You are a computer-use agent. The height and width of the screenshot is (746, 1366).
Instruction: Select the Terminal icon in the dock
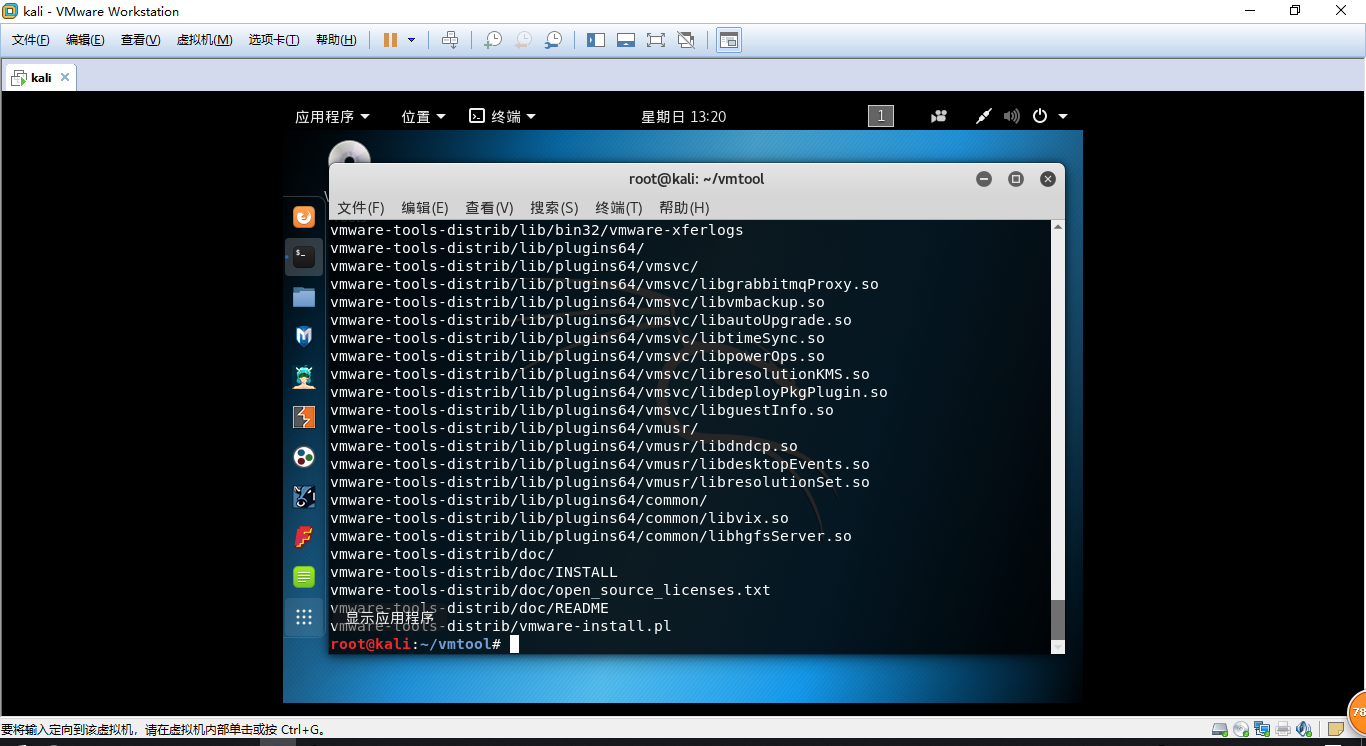(x=304, y=257)
